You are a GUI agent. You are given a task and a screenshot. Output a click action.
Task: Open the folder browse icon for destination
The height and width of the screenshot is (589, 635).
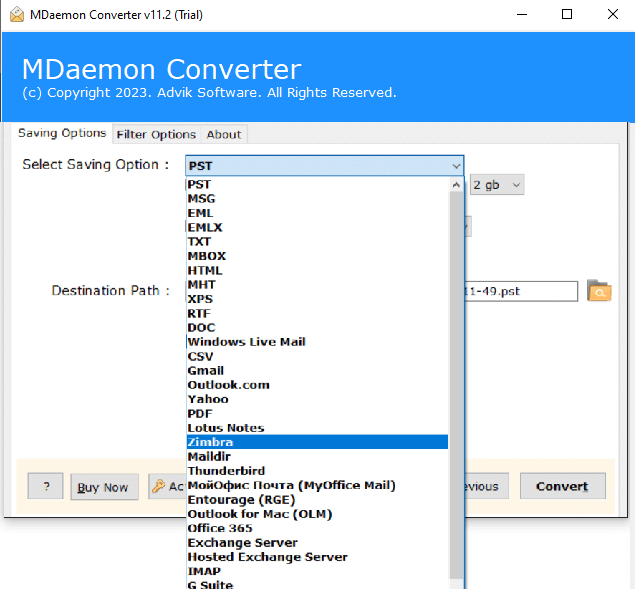coord(599,290)
